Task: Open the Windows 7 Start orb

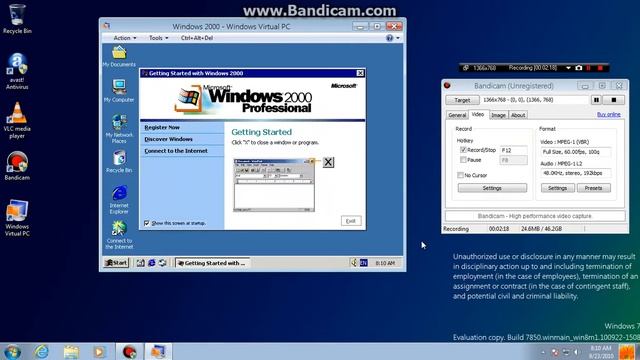Action: click(x=12, y=351)
